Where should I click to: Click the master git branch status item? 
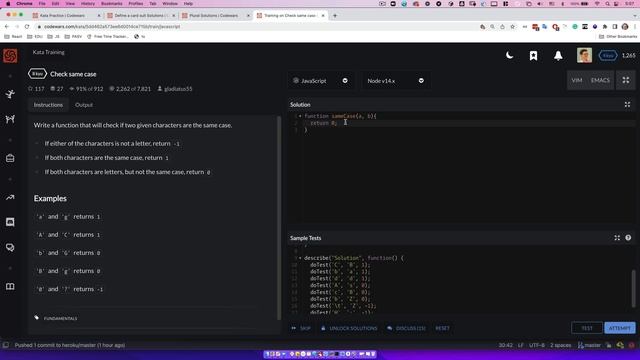pyautogui.click(x=589, y=345)
